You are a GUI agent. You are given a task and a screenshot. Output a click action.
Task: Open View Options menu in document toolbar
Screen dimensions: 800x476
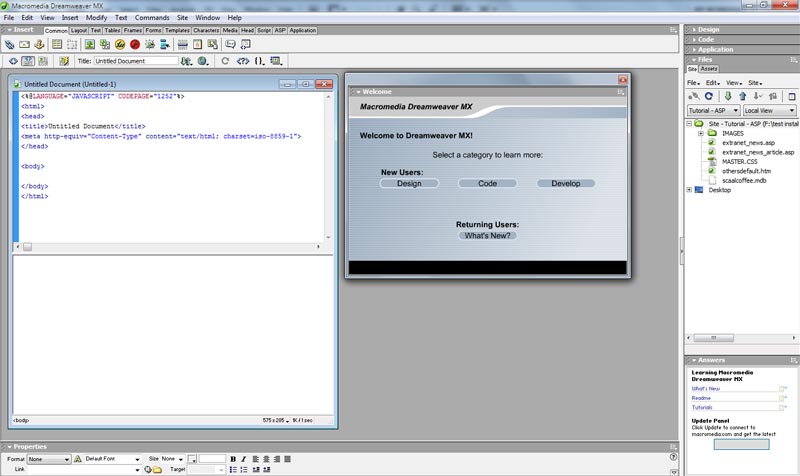coord(277,61)
